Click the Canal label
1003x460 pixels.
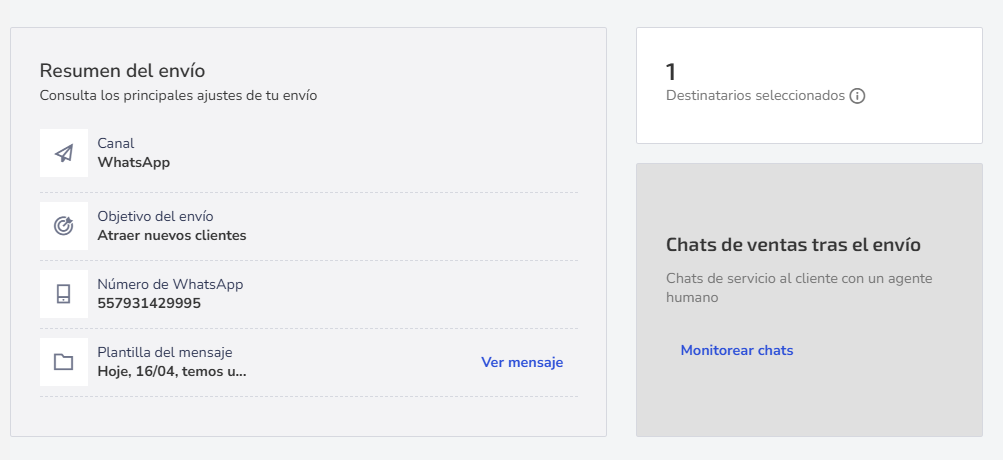116,143
